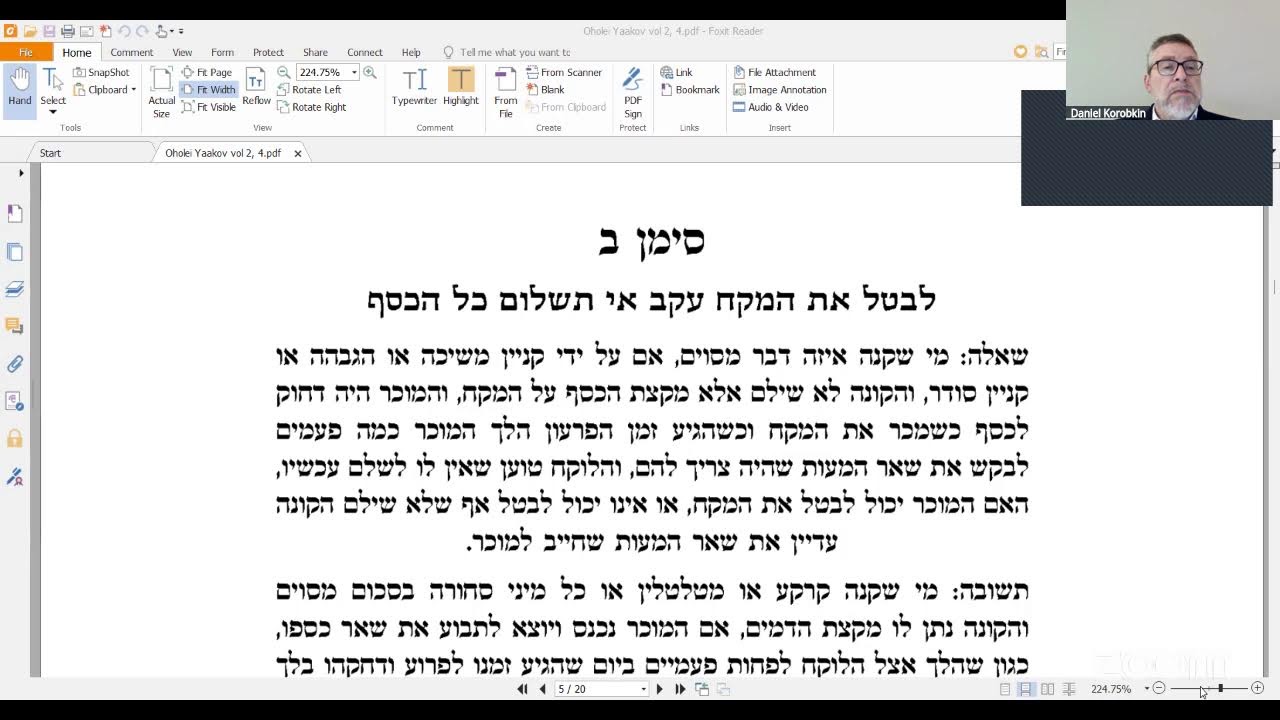
Task: Add a File Attachment
Action: click(x=775, y=72)
